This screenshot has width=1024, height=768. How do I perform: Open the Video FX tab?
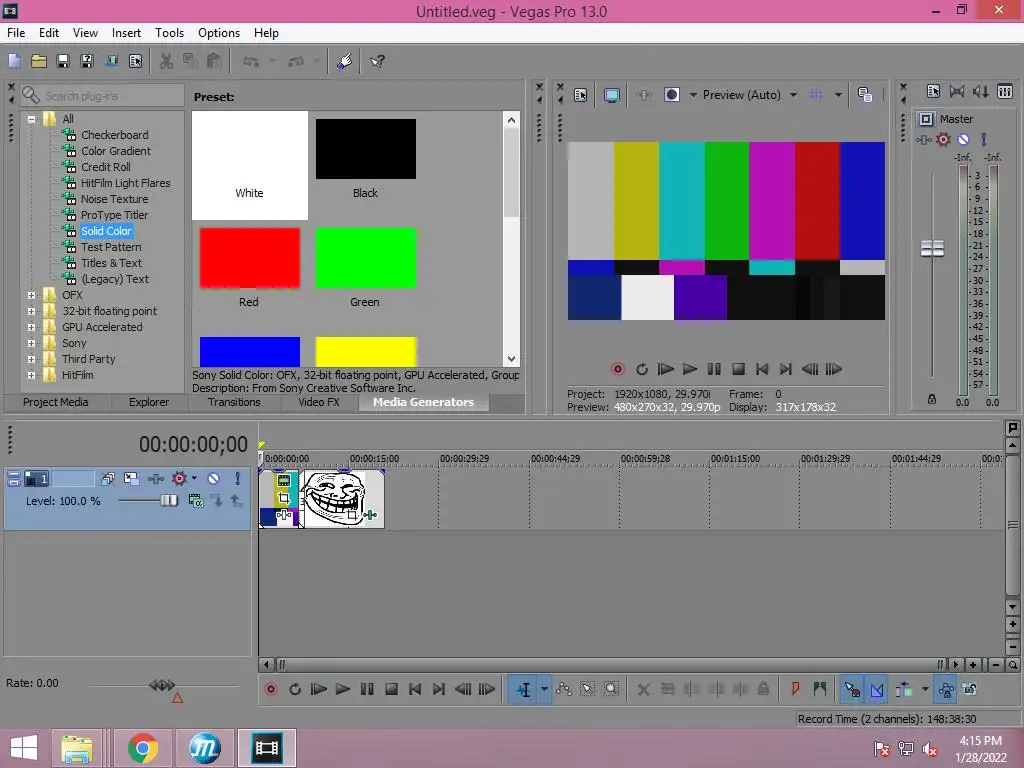319,402
